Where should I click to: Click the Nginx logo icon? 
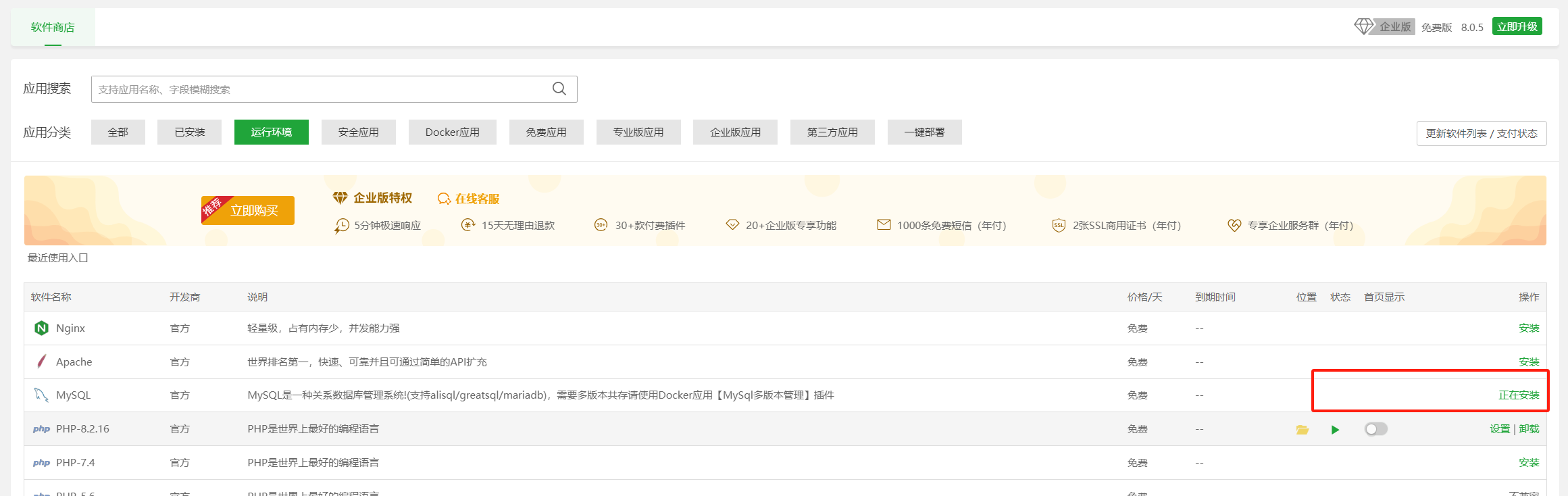(41, 328)
